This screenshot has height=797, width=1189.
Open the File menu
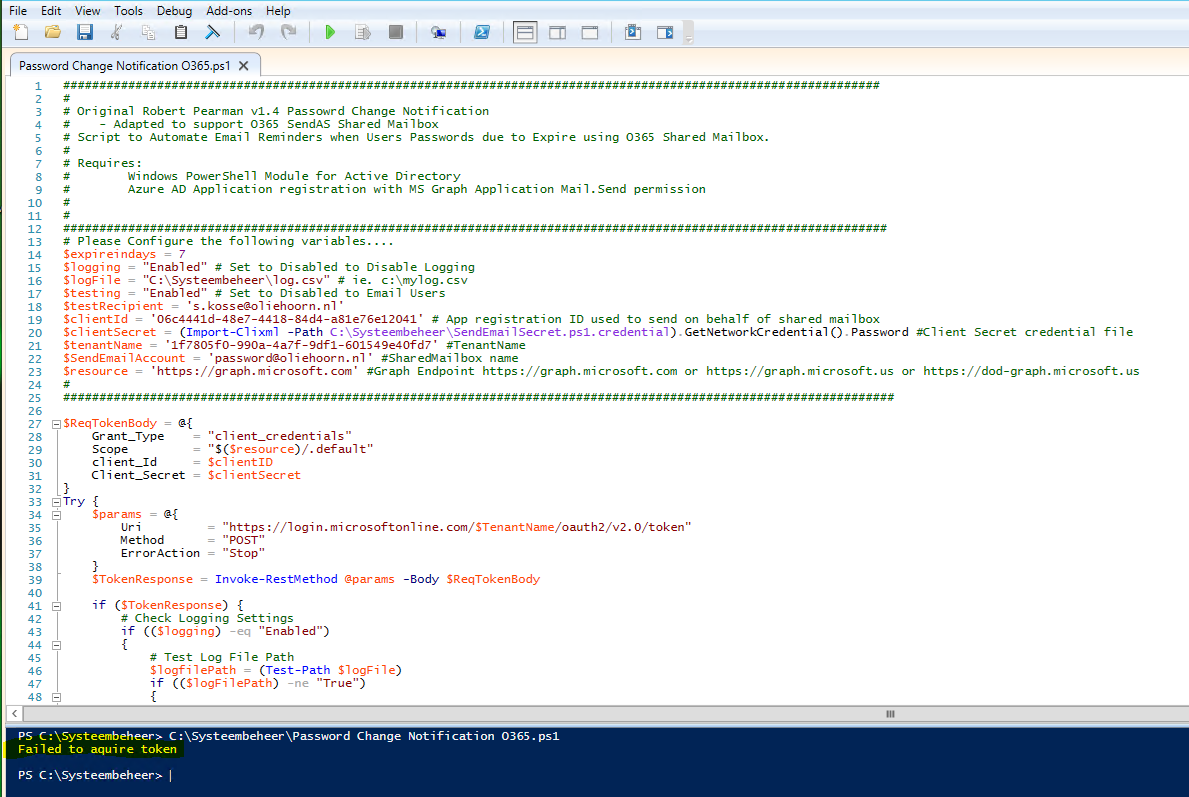coord(18,11)
